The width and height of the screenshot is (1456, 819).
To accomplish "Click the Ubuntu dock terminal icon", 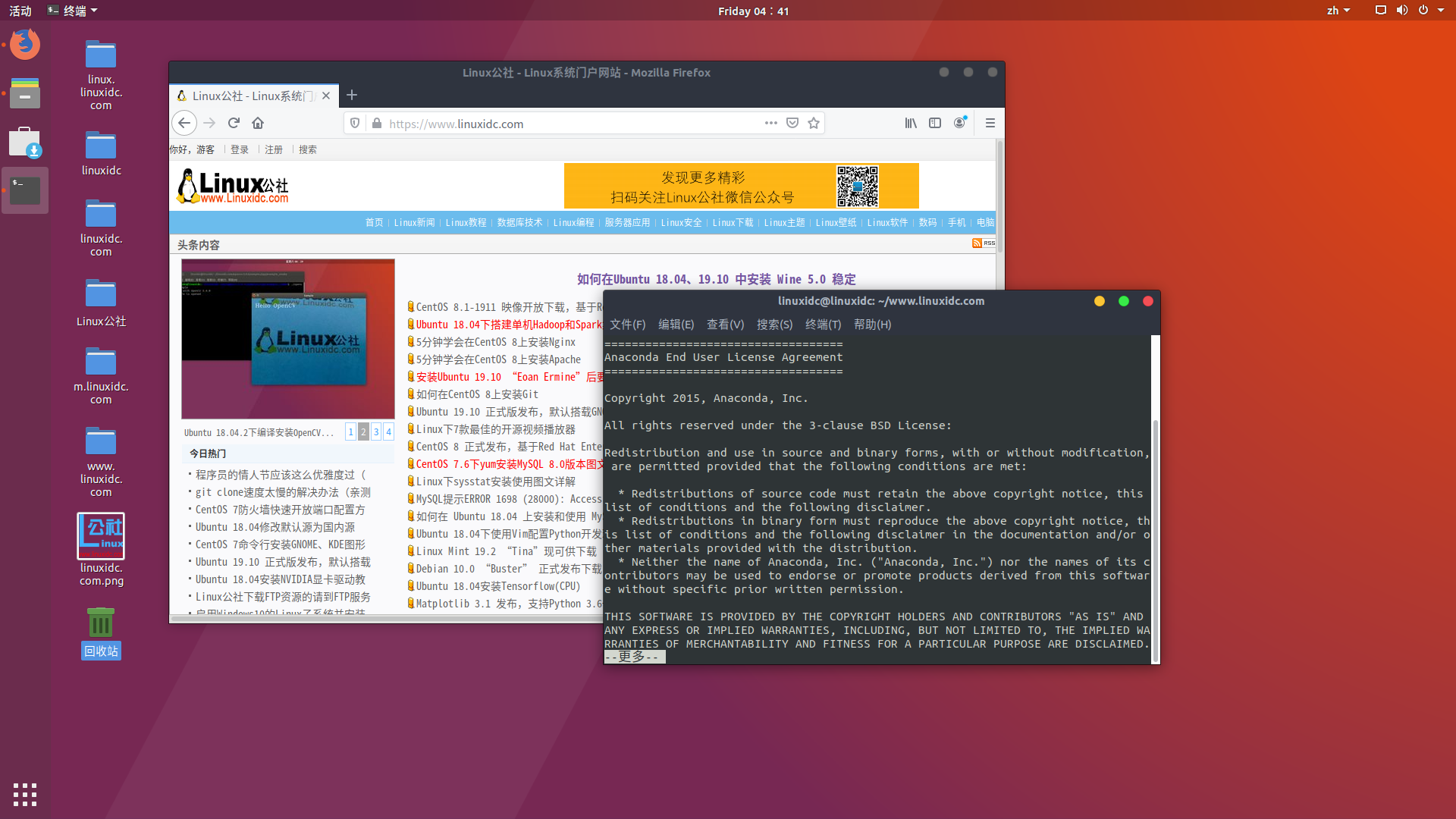I will click(25, 192).
